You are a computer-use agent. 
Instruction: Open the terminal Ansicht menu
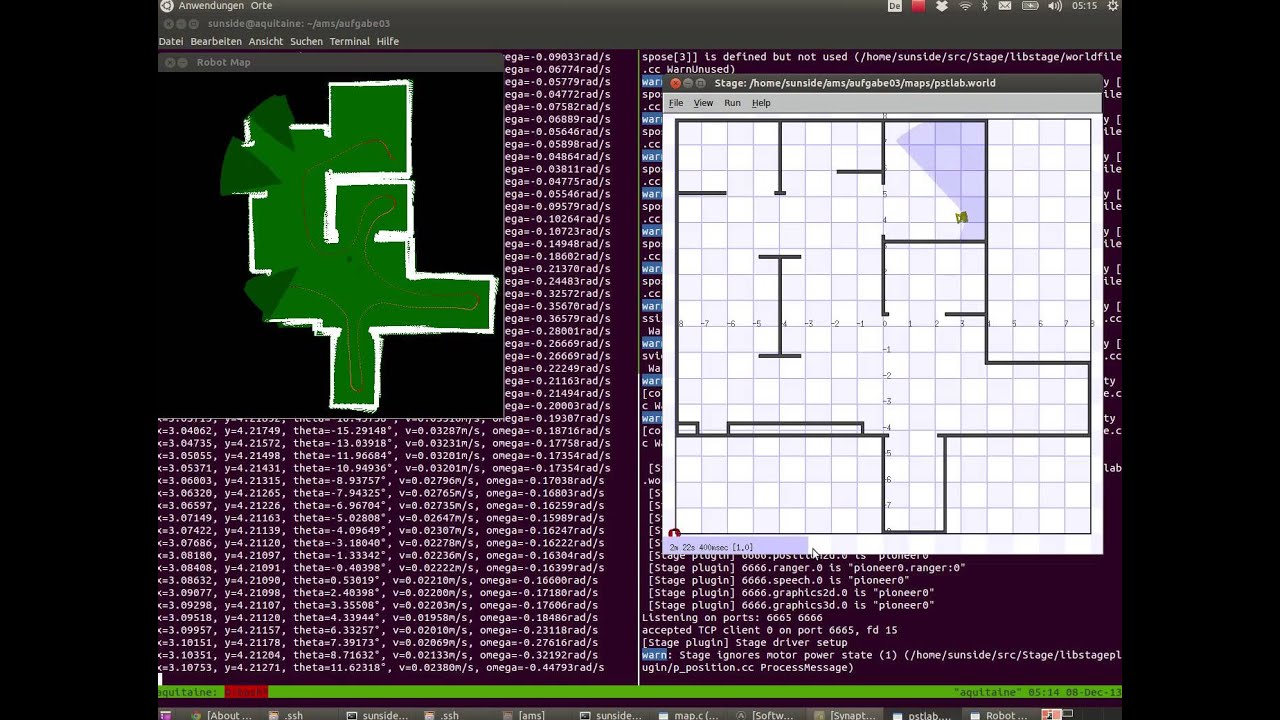pyautogui.click(x=266, y=41)
